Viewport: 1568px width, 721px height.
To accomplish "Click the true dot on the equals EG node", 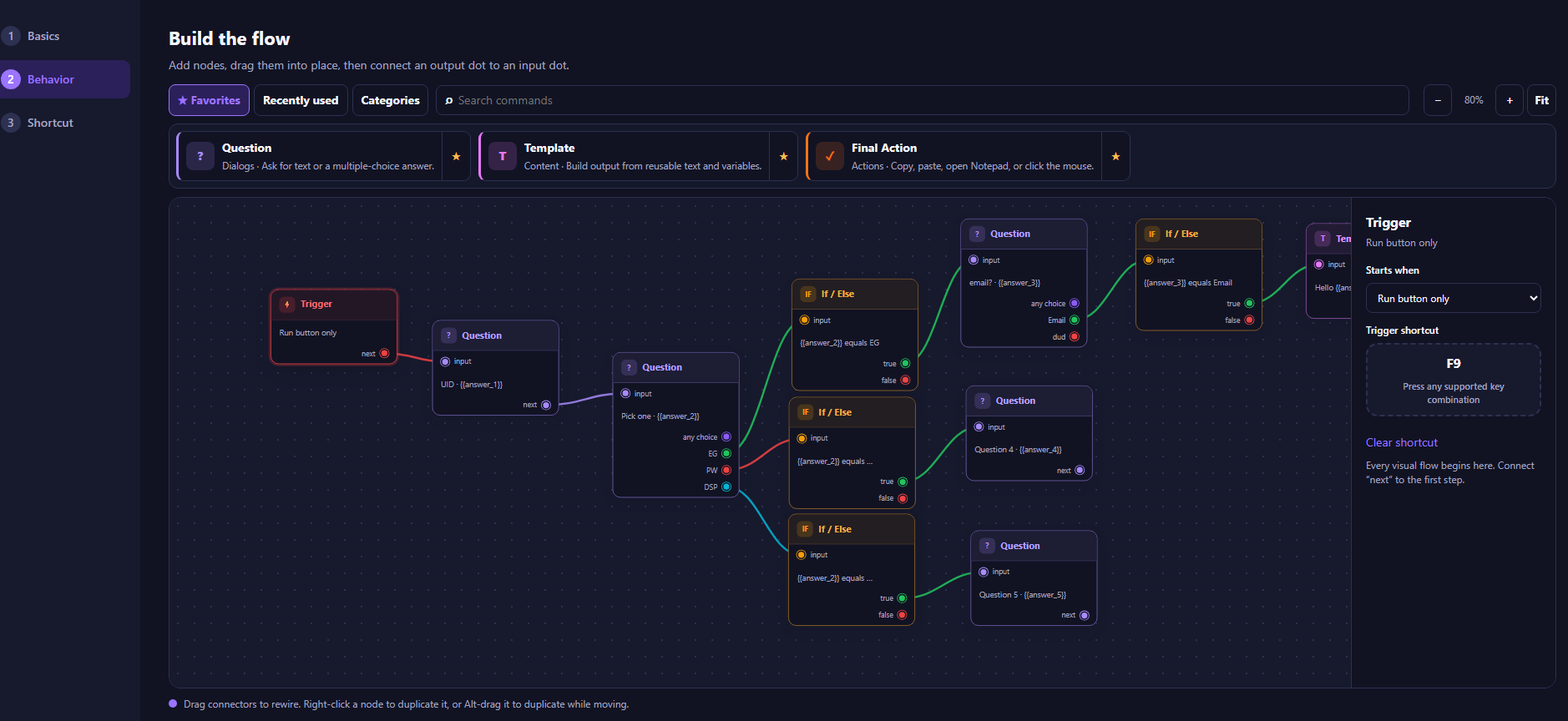I will click(x=905, y=364).
